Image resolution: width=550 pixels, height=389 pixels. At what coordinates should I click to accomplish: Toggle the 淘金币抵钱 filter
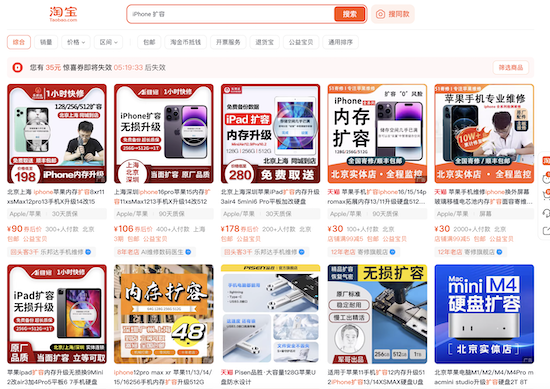coord(186,42)
